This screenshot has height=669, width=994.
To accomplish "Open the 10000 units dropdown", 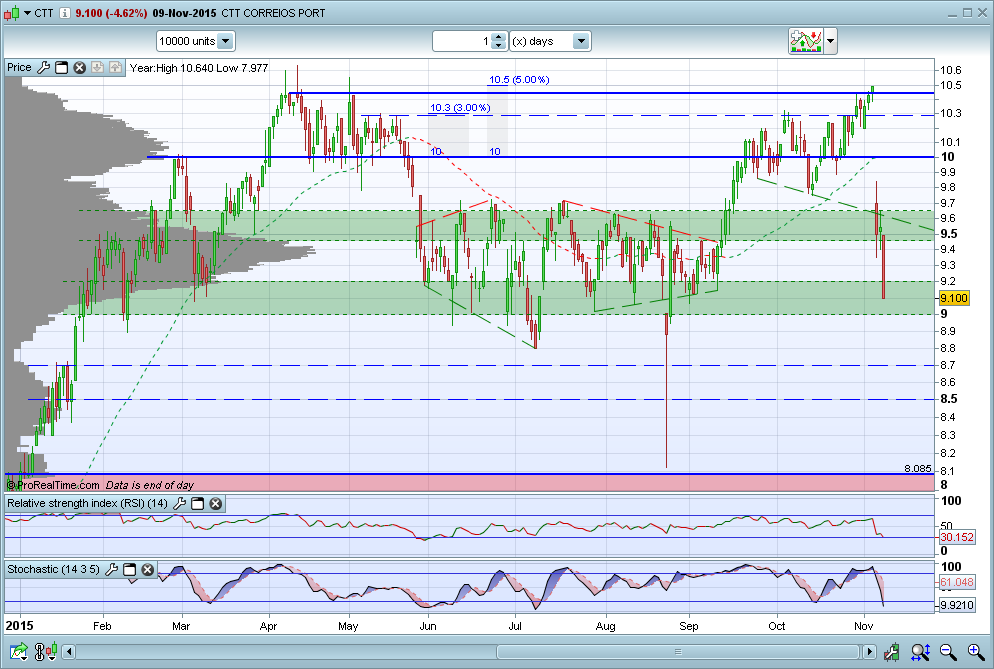I will click(225, 41).
